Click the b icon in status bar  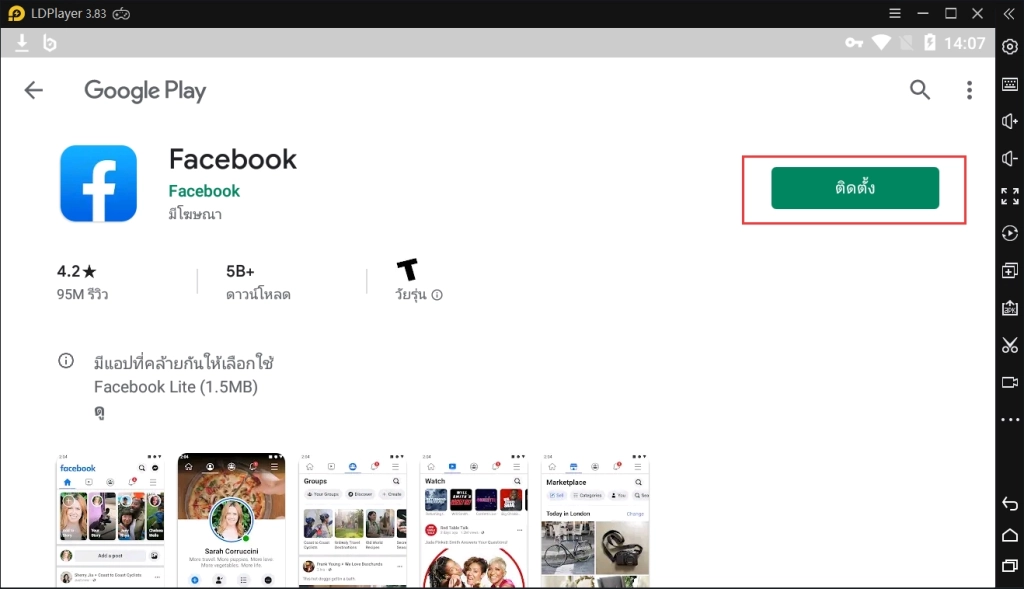point(50,43)
